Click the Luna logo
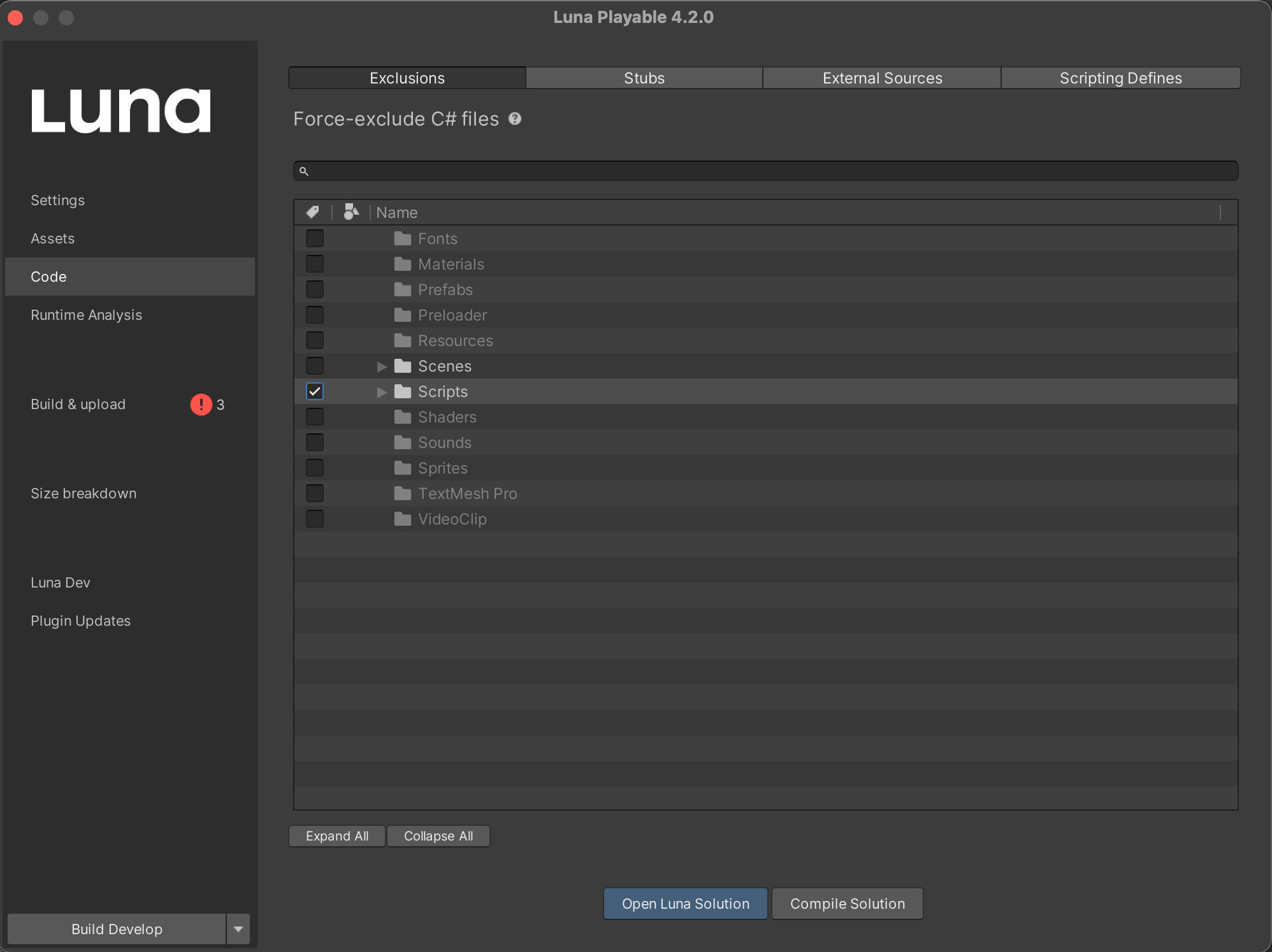 coord(121,110)
